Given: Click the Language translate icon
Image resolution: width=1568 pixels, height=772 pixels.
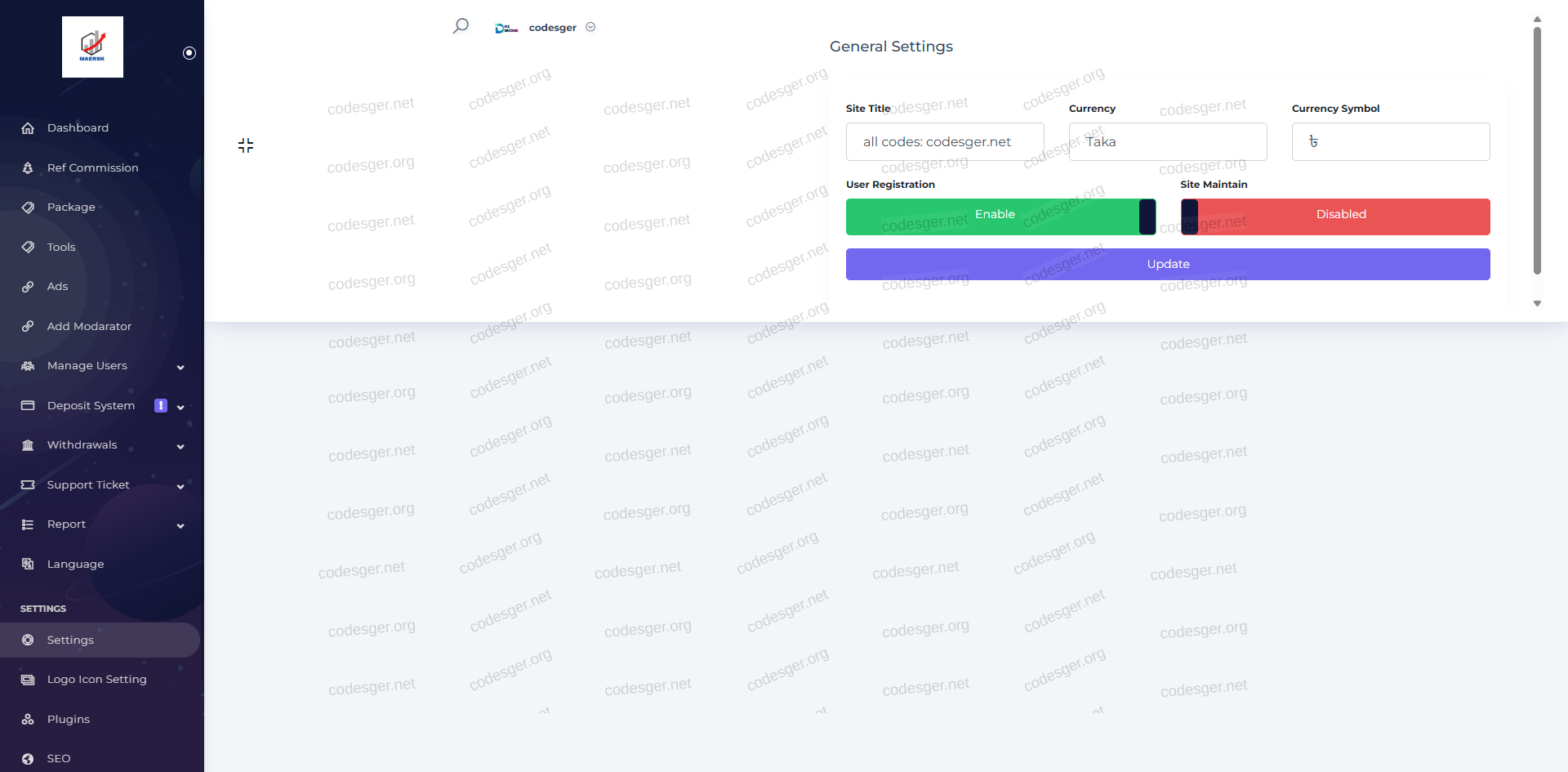Looking at the screenshot, I should (28, 564).
